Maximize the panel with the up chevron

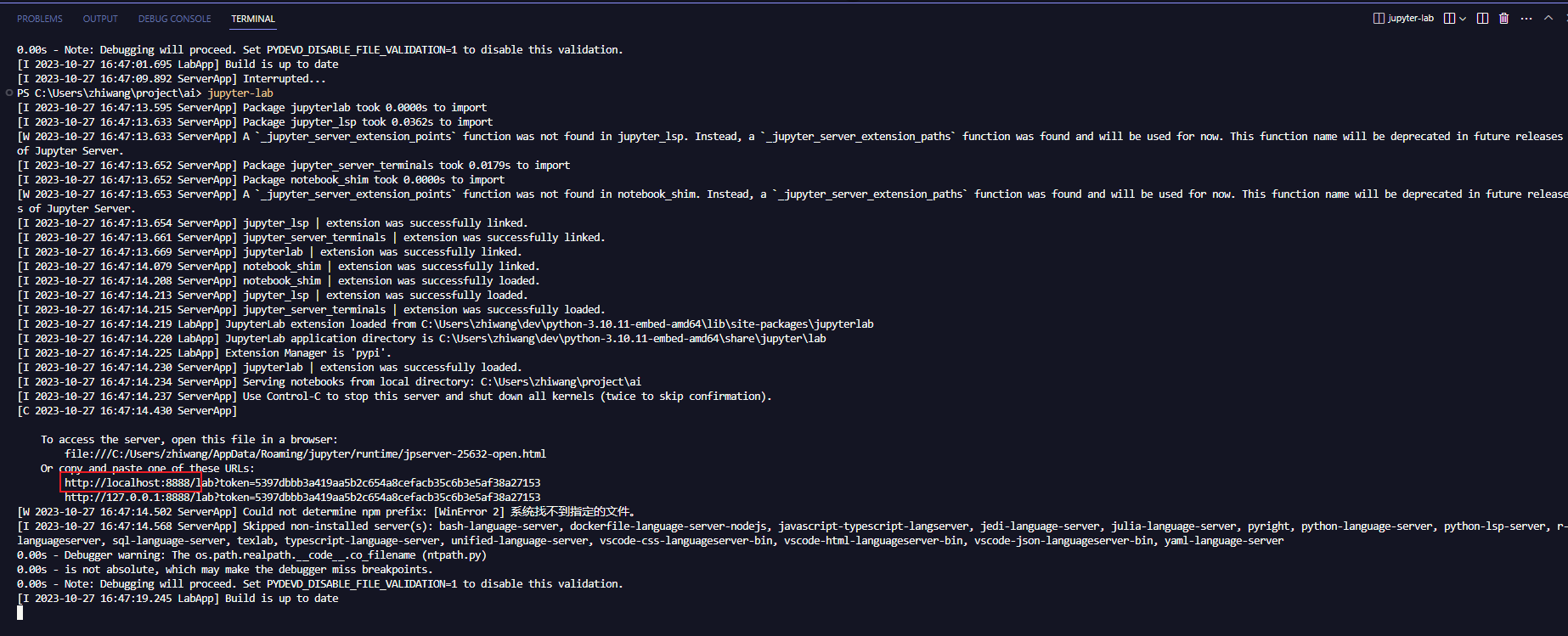click(x=1548, y=18)
